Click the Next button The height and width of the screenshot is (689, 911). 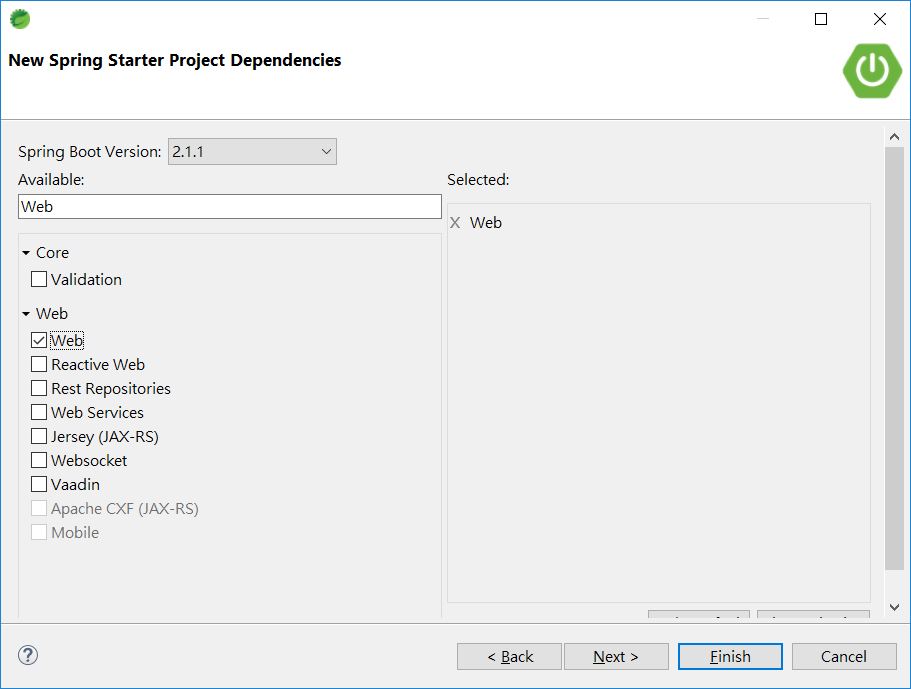point(616,656)
